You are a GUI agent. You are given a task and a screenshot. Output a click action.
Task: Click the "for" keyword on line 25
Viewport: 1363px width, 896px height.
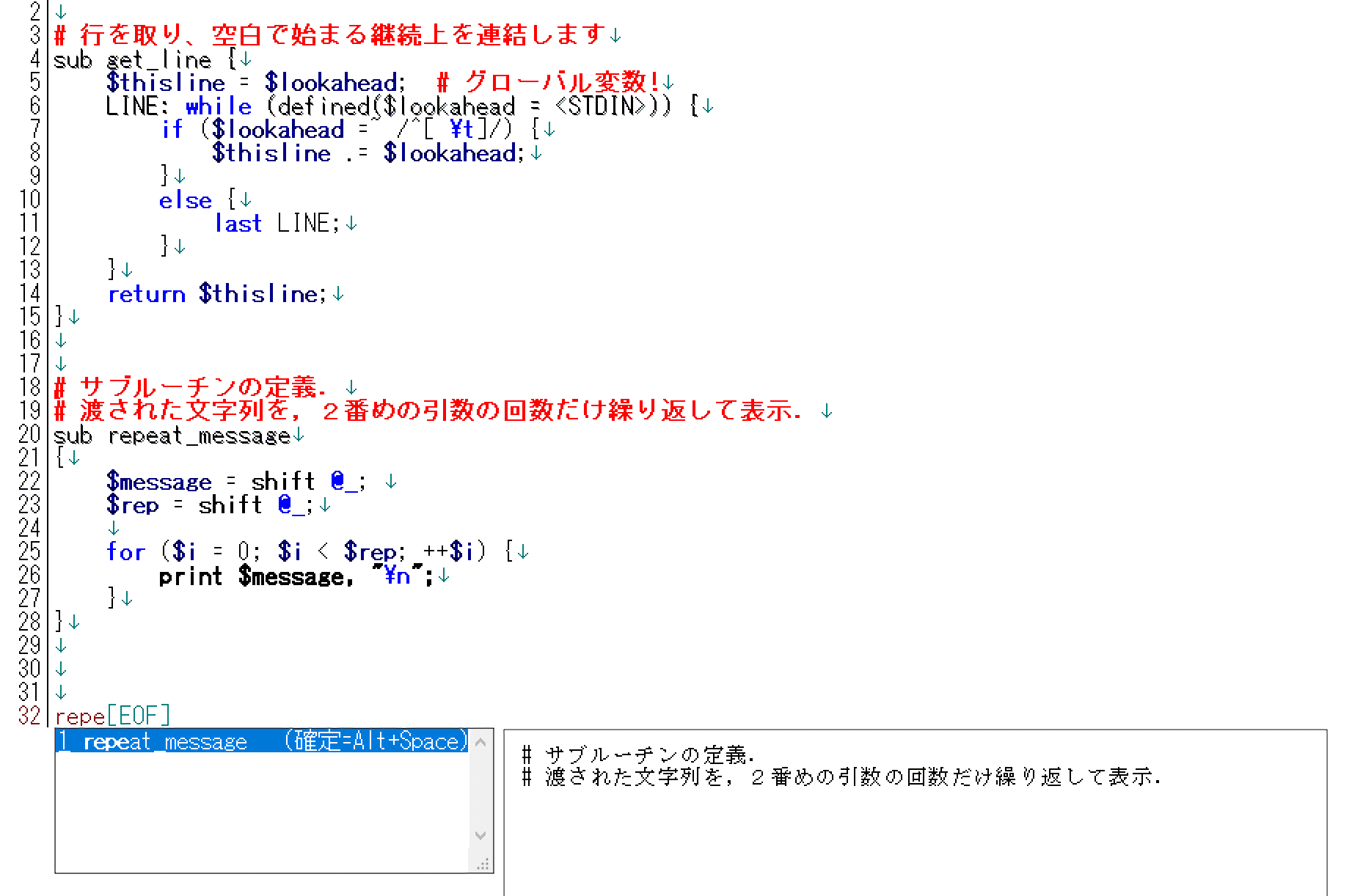coord(125,551)
